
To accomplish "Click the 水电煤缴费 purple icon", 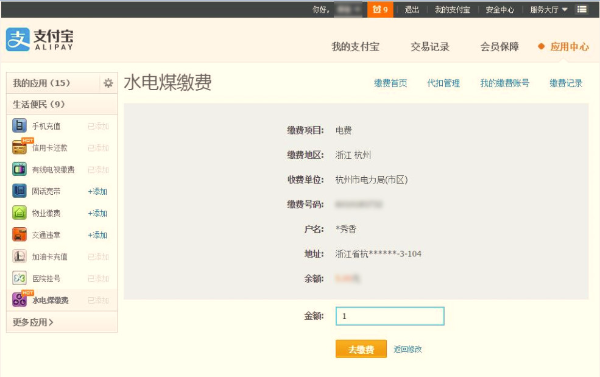I will (19, 300).
